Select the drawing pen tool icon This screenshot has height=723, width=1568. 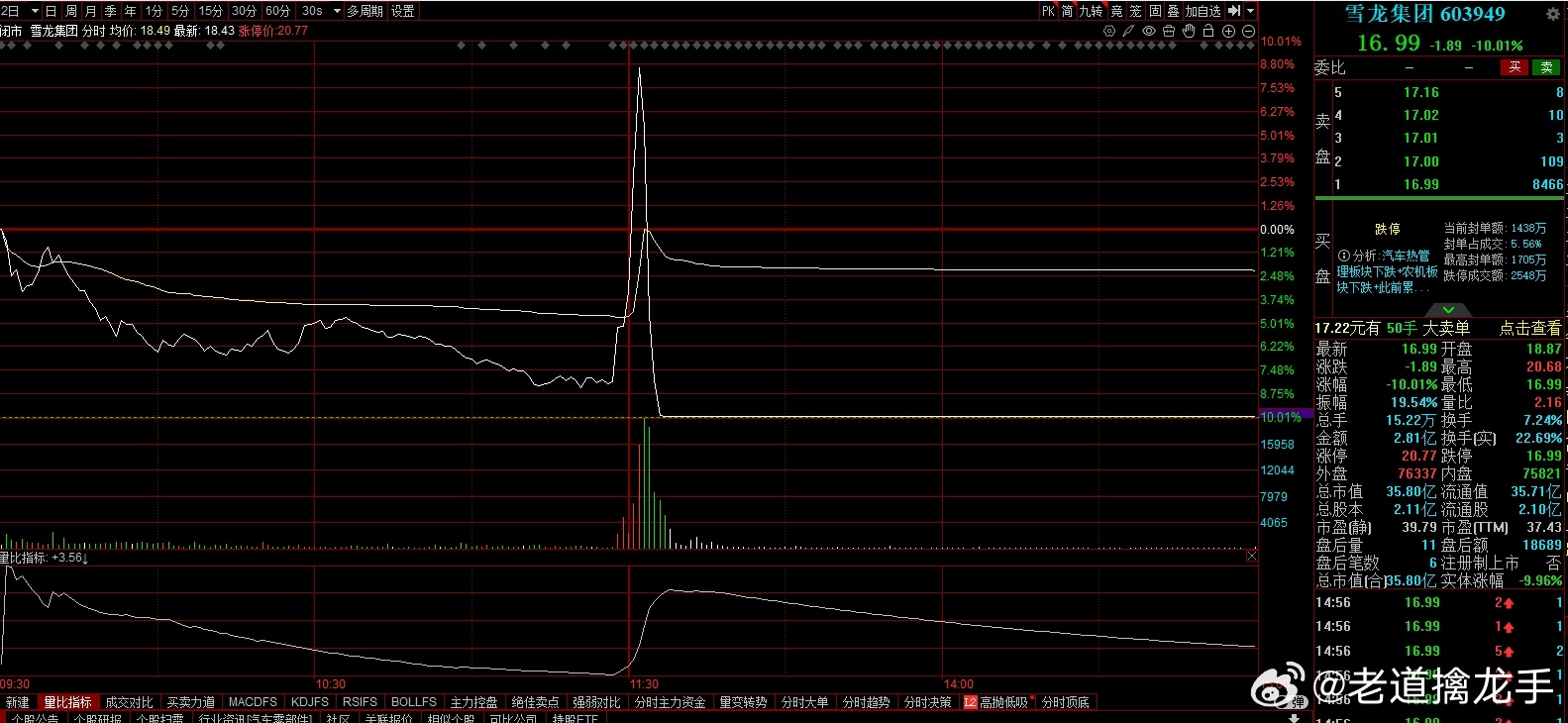(x=1129, y=31)
